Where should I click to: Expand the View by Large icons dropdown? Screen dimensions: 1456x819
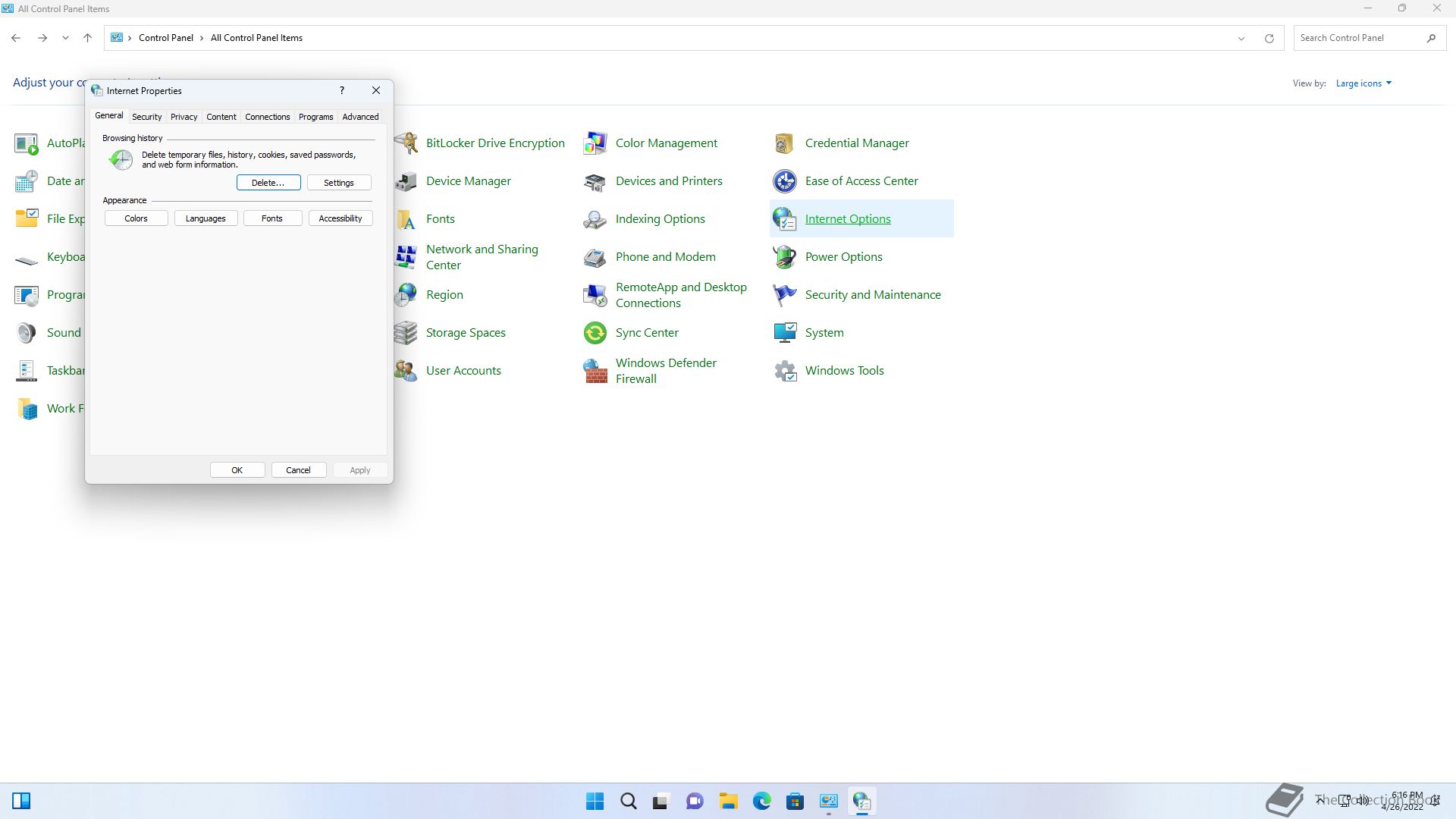point(1363,83)
